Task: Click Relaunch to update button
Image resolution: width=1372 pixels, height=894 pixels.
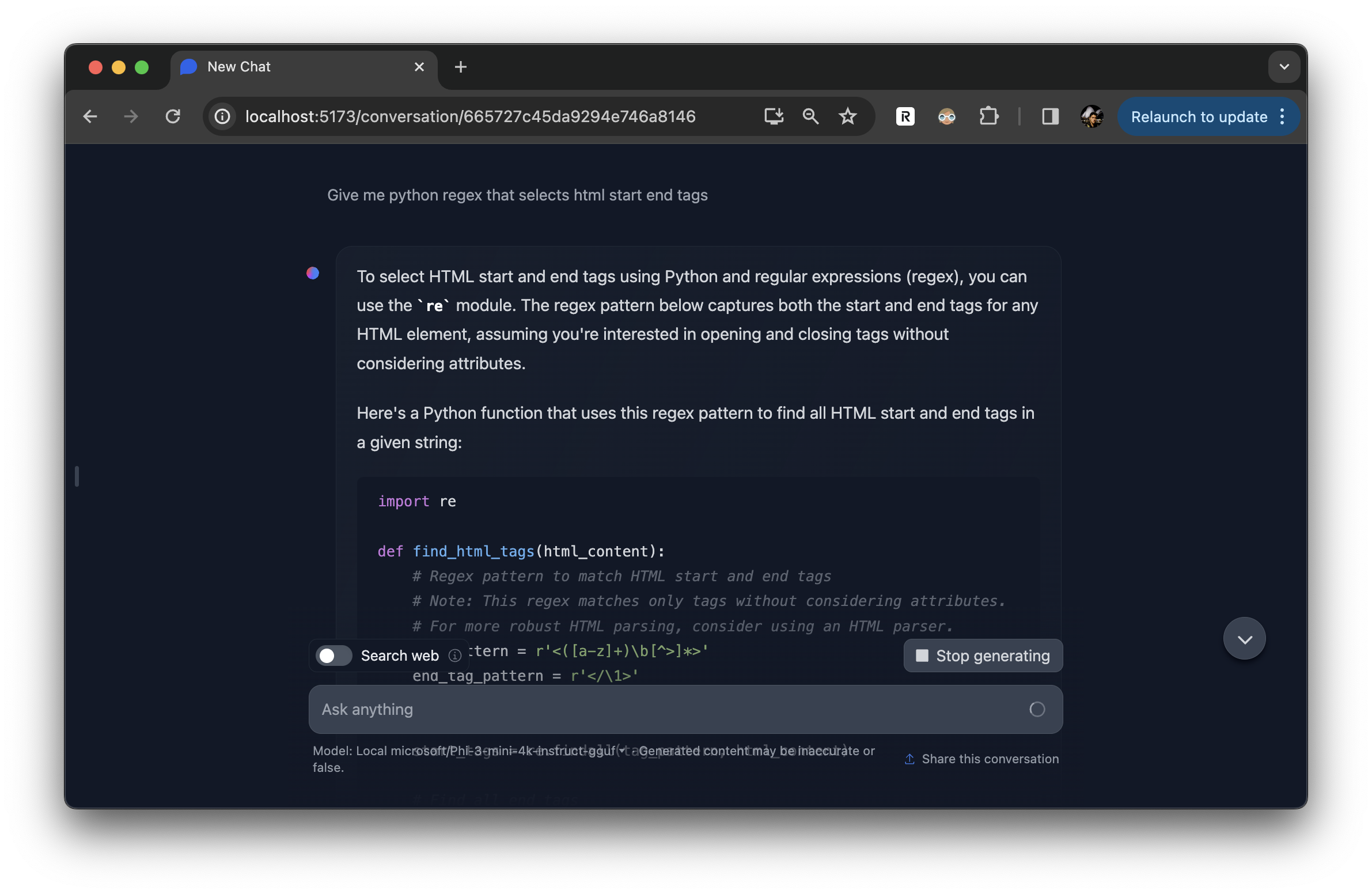Action: (x=1199, y=117)
